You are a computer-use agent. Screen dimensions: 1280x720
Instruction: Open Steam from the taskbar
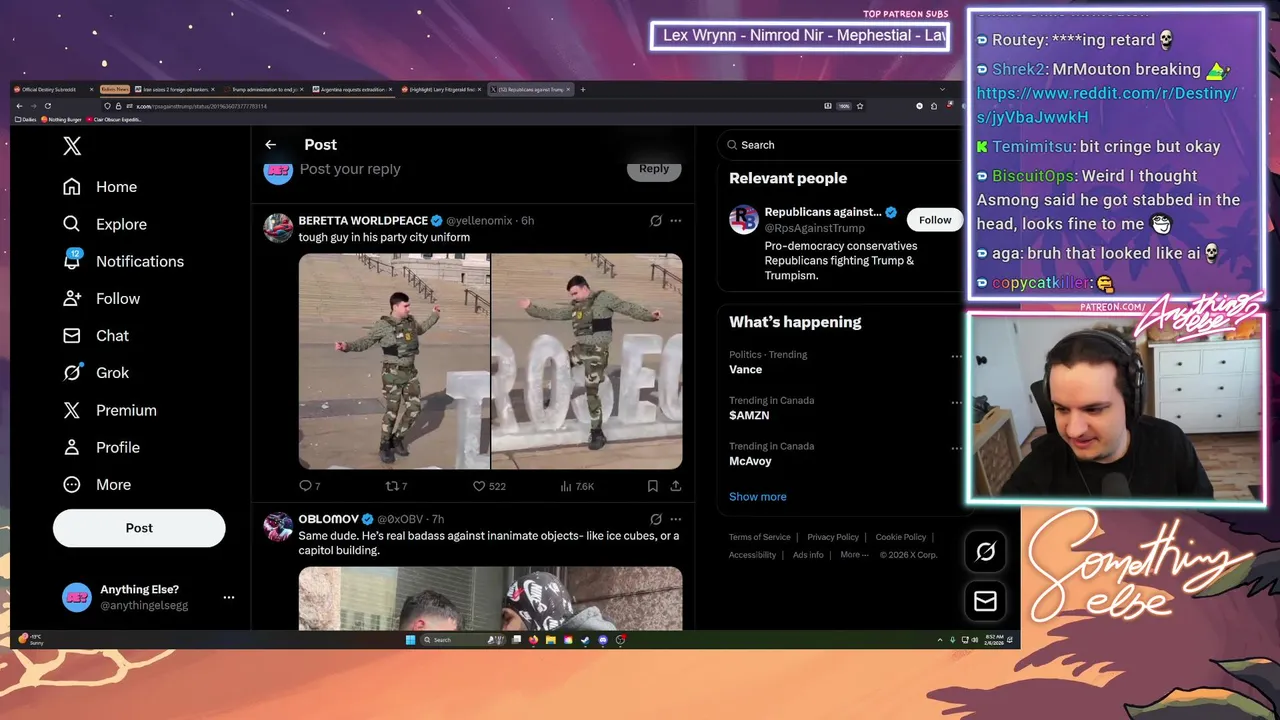(x=585, y=640)
